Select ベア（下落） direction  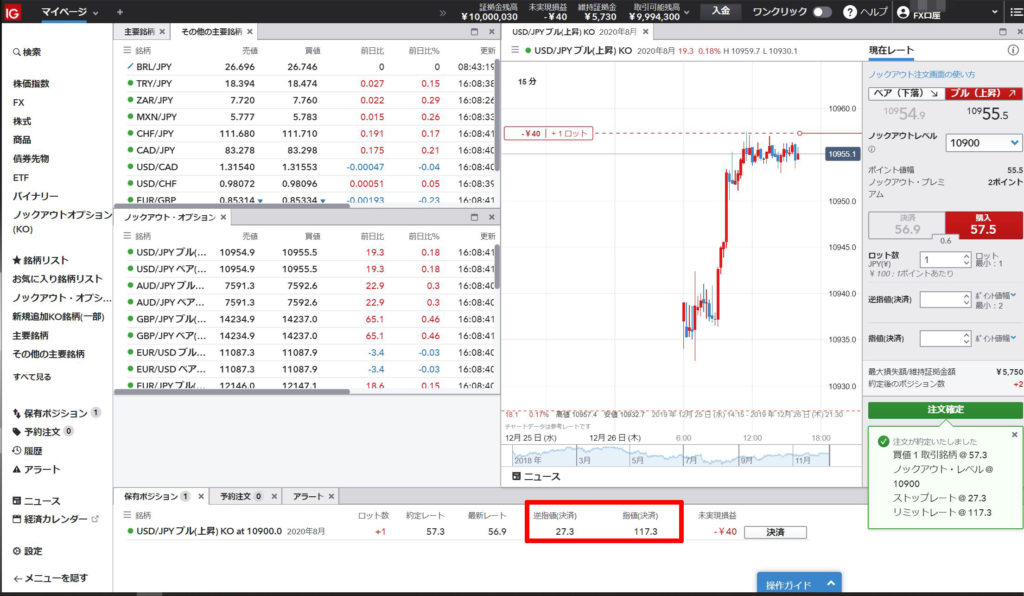pos(906,93)
